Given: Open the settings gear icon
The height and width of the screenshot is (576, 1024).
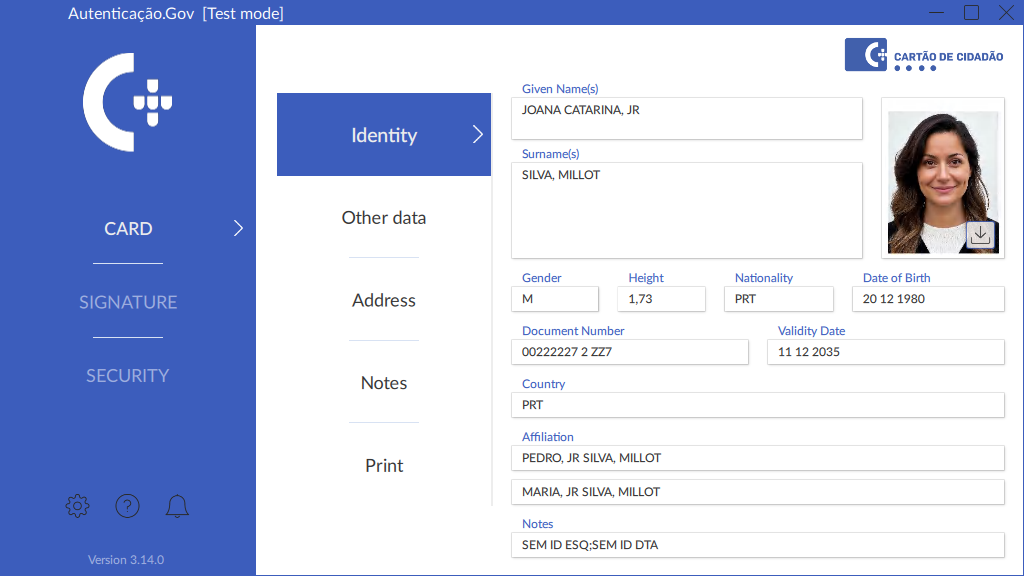Looking at the screenshot, I should (x=77, y=506).
